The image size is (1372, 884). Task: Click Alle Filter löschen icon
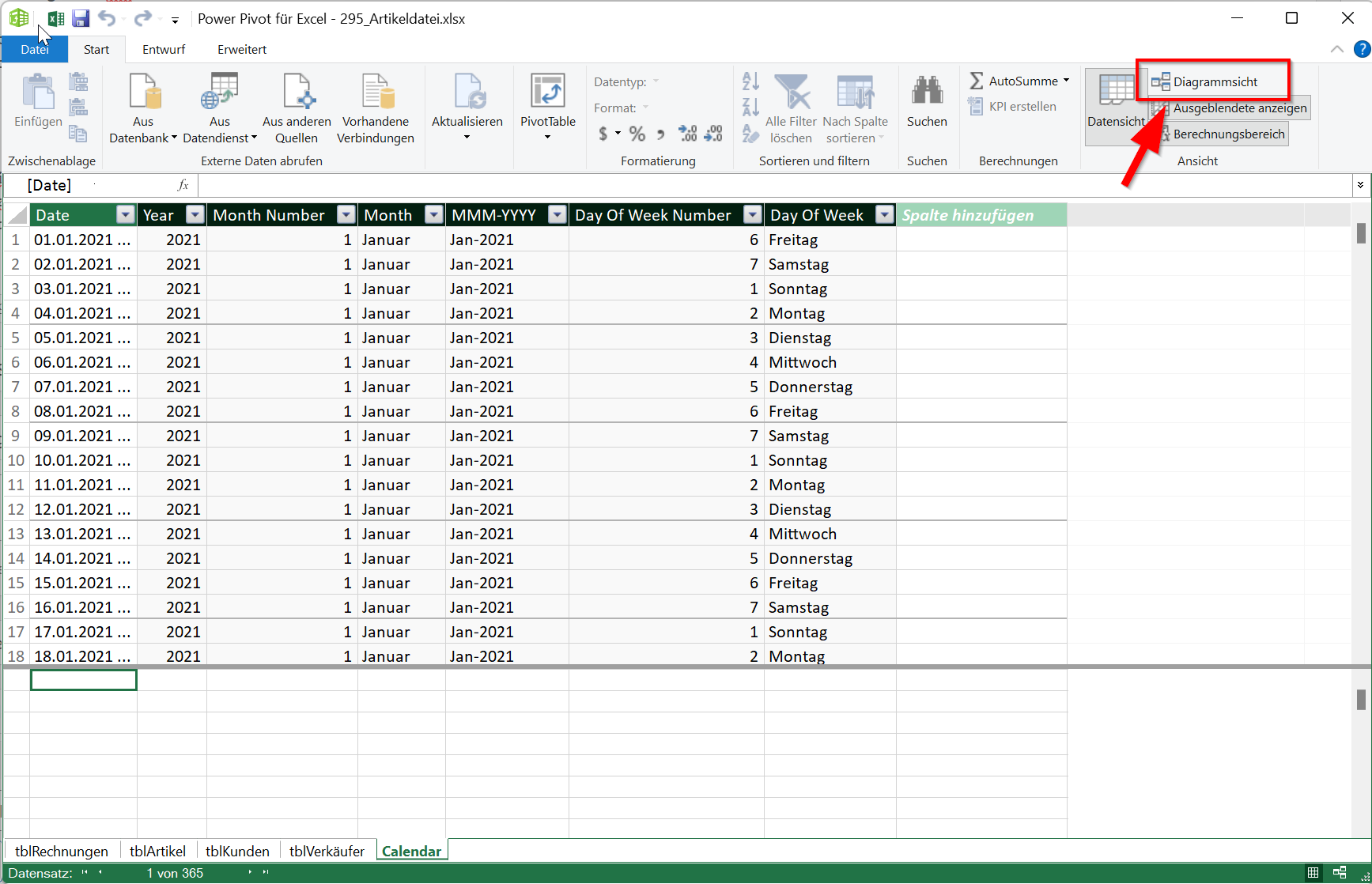click(x=792, y=91)
